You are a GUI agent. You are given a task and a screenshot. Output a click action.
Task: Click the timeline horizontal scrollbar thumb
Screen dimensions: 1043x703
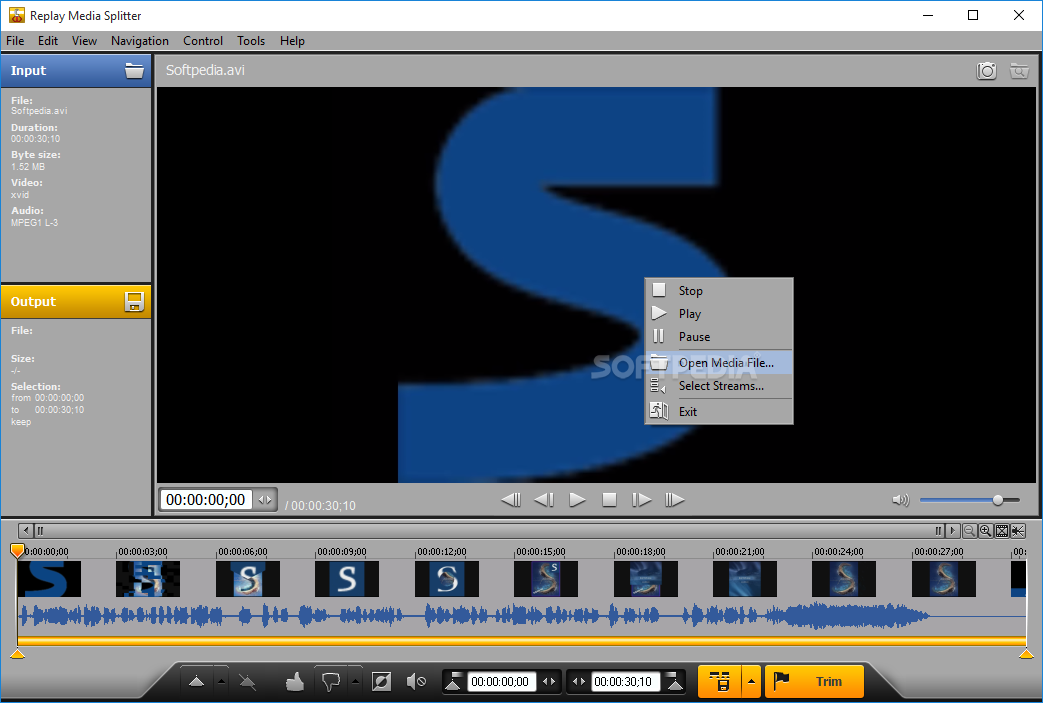tap(489, 531)
